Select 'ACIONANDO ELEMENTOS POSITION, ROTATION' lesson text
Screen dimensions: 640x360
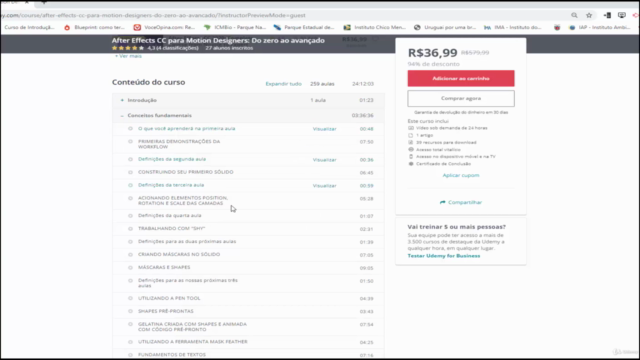183,200
